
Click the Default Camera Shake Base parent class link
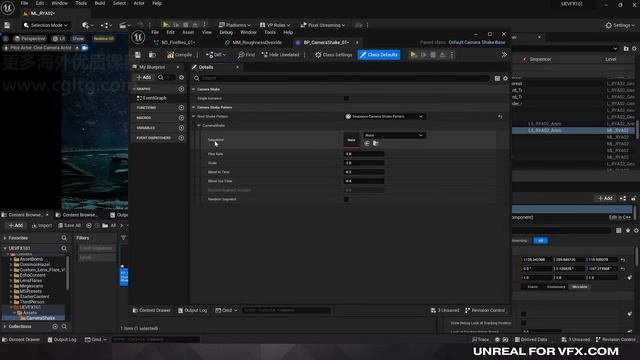tap(477, 42)
